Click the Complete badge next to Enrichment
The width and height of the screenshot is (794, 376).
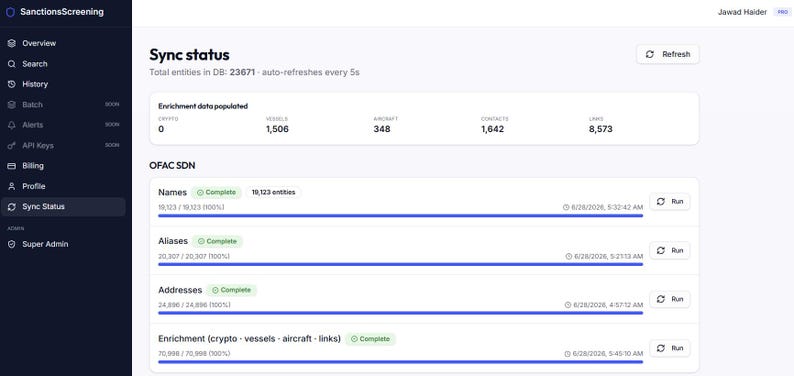370,339
